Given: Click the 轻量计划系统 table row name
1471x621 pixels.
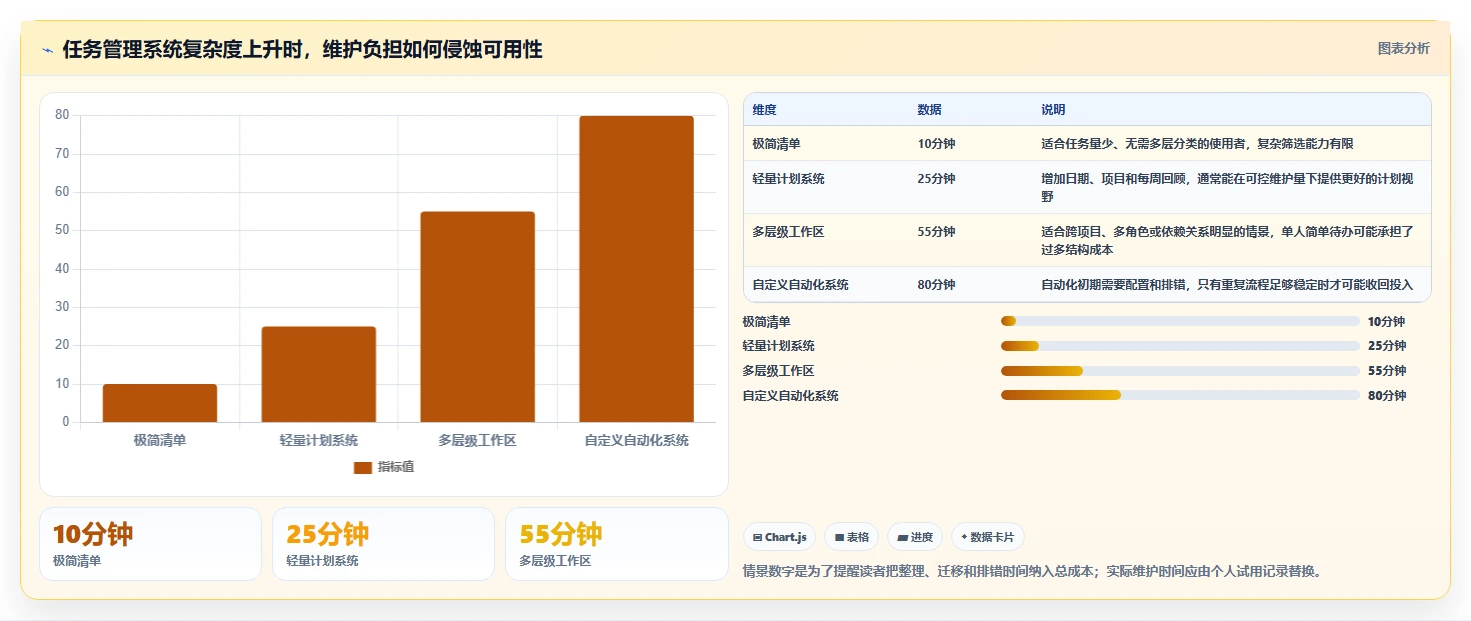Looking at the screenshot, I should [789, 179].
